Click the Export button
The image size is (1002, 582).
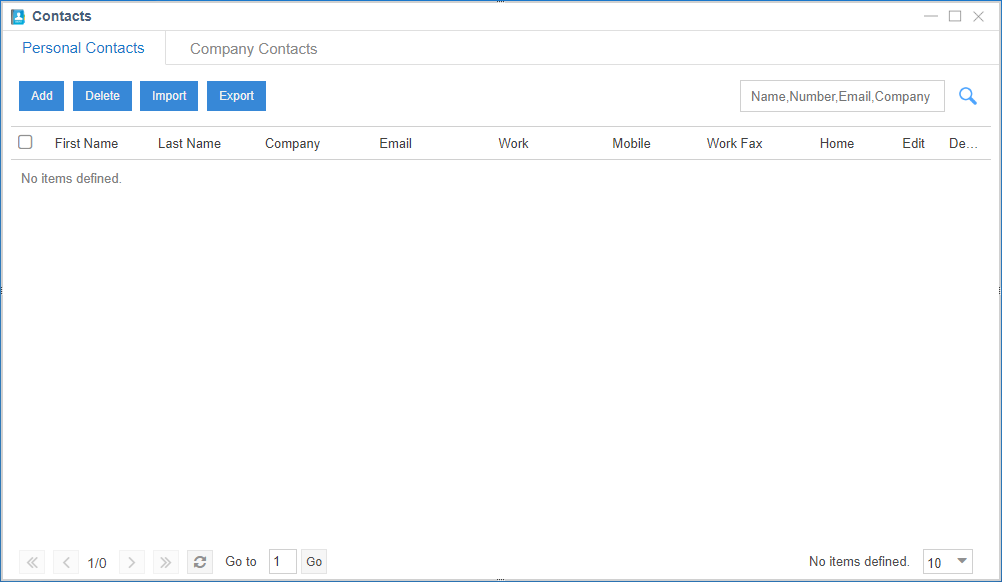click(236, 96)
